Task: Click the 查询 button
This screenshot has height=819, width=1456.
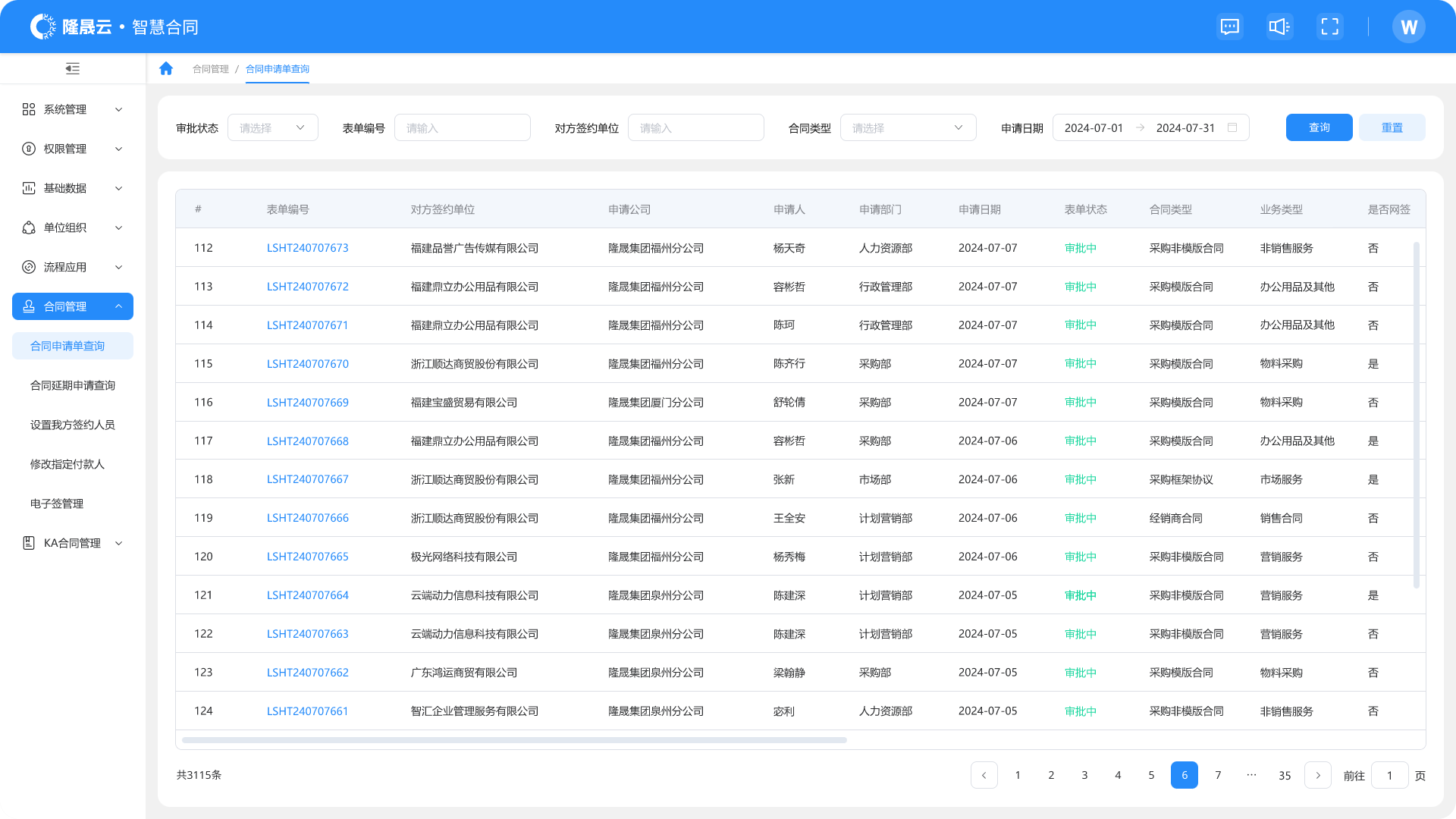Action: [1319, 127]
